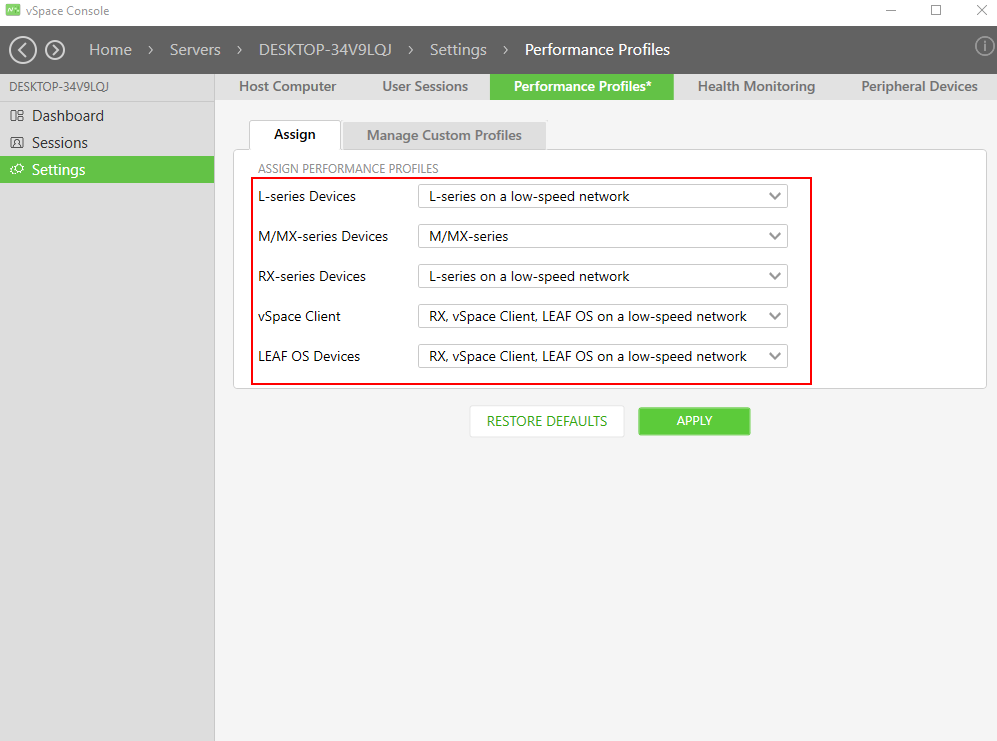Screen dimensions: 997x741
Task: Click the LEAF OS Devices label
Action: [x=309, y=356]
